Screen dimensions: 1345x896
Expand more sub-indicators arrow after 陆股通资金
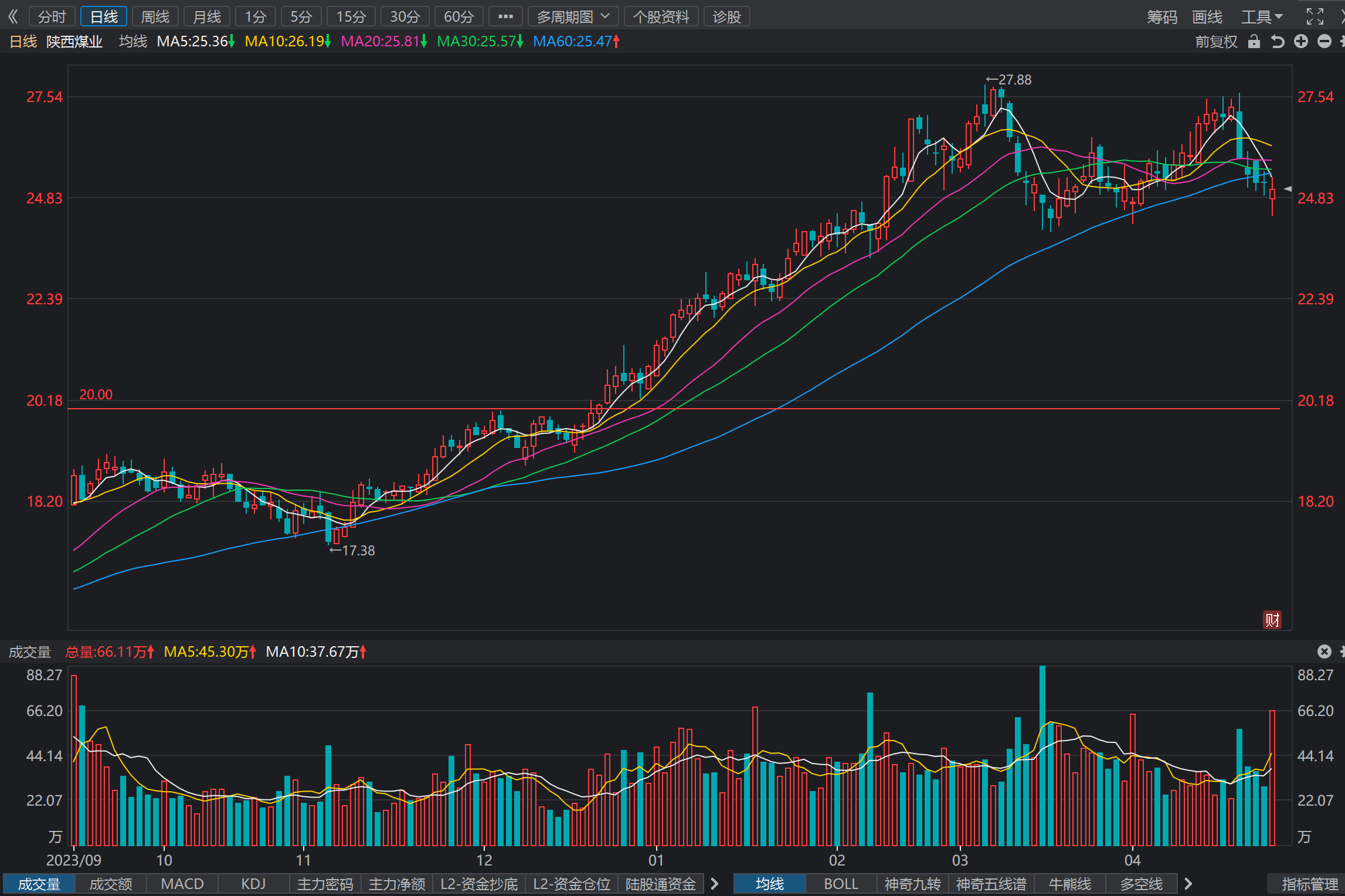pos(714,884)
